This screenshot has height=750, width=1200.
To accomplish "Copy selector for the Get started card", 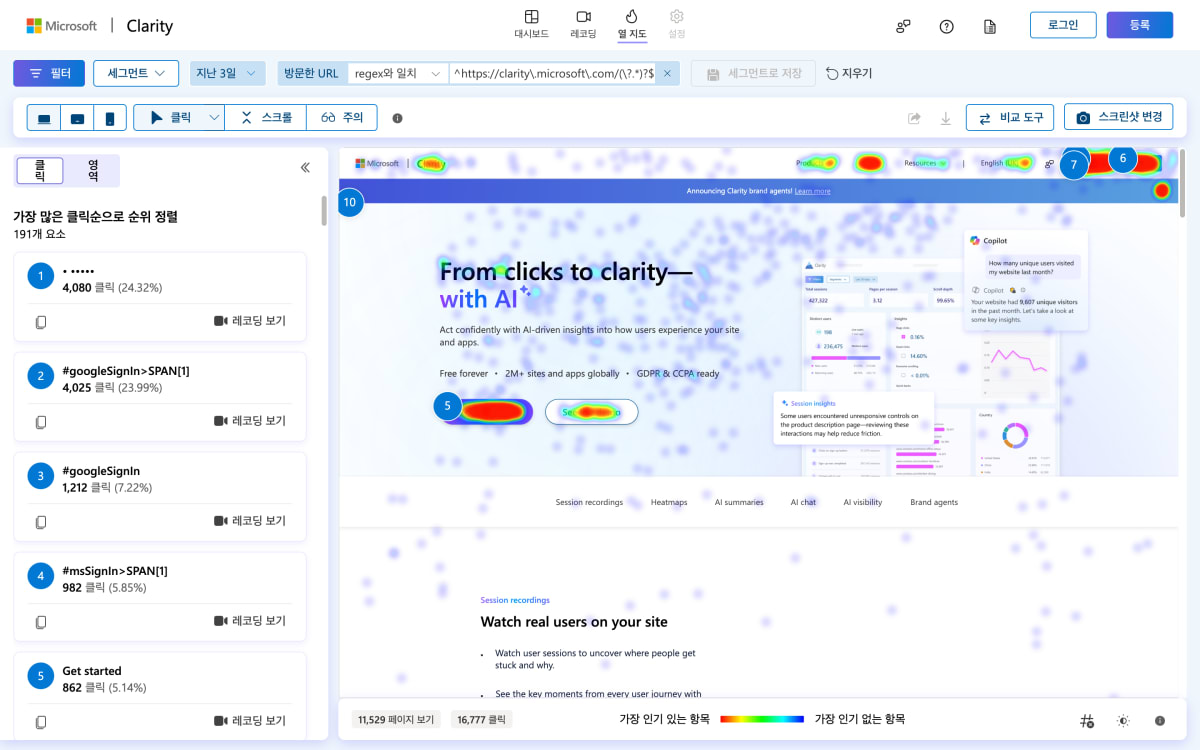I will click(41, 721).
